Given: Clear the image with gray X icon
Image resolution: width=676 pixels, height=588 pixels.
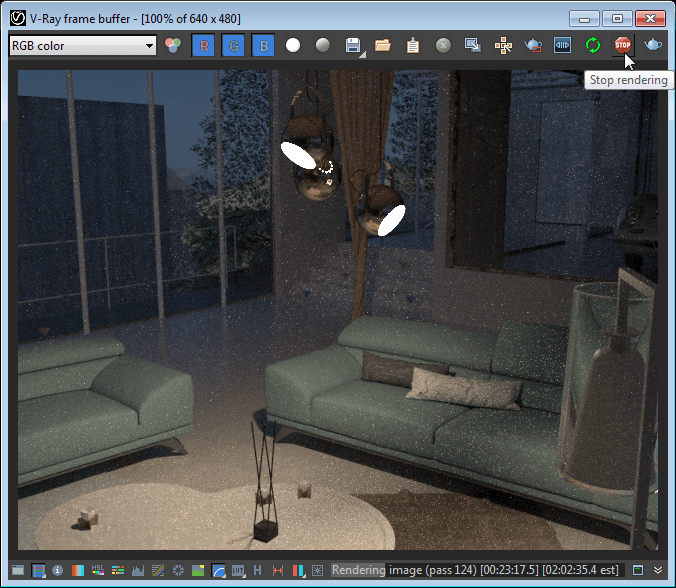Looking at the screenshot, I should click(443, 45).
